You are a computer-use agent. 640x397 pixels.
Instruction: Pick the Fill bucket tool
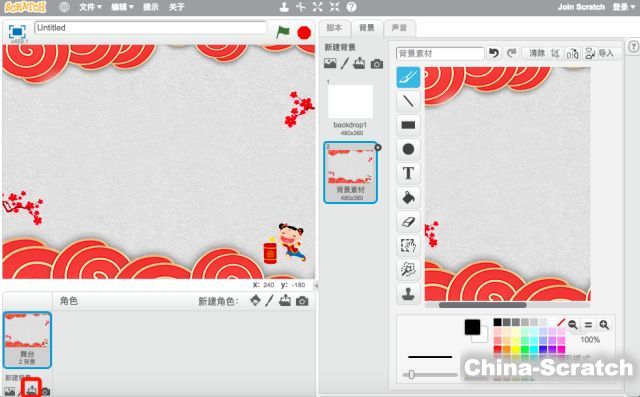tap(408, 197)
